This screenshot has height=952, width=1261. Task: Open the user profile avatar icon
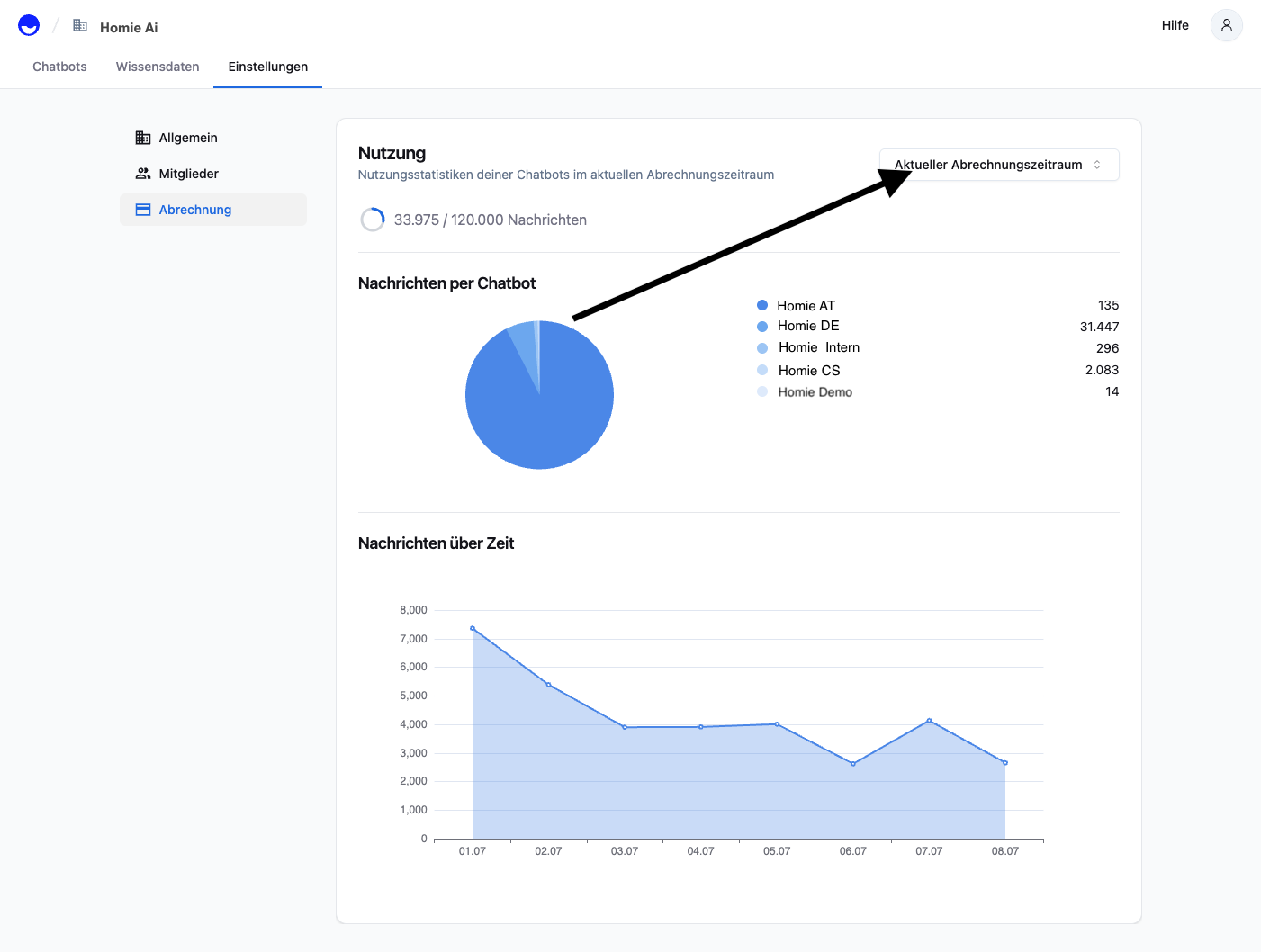(1226, 25)
